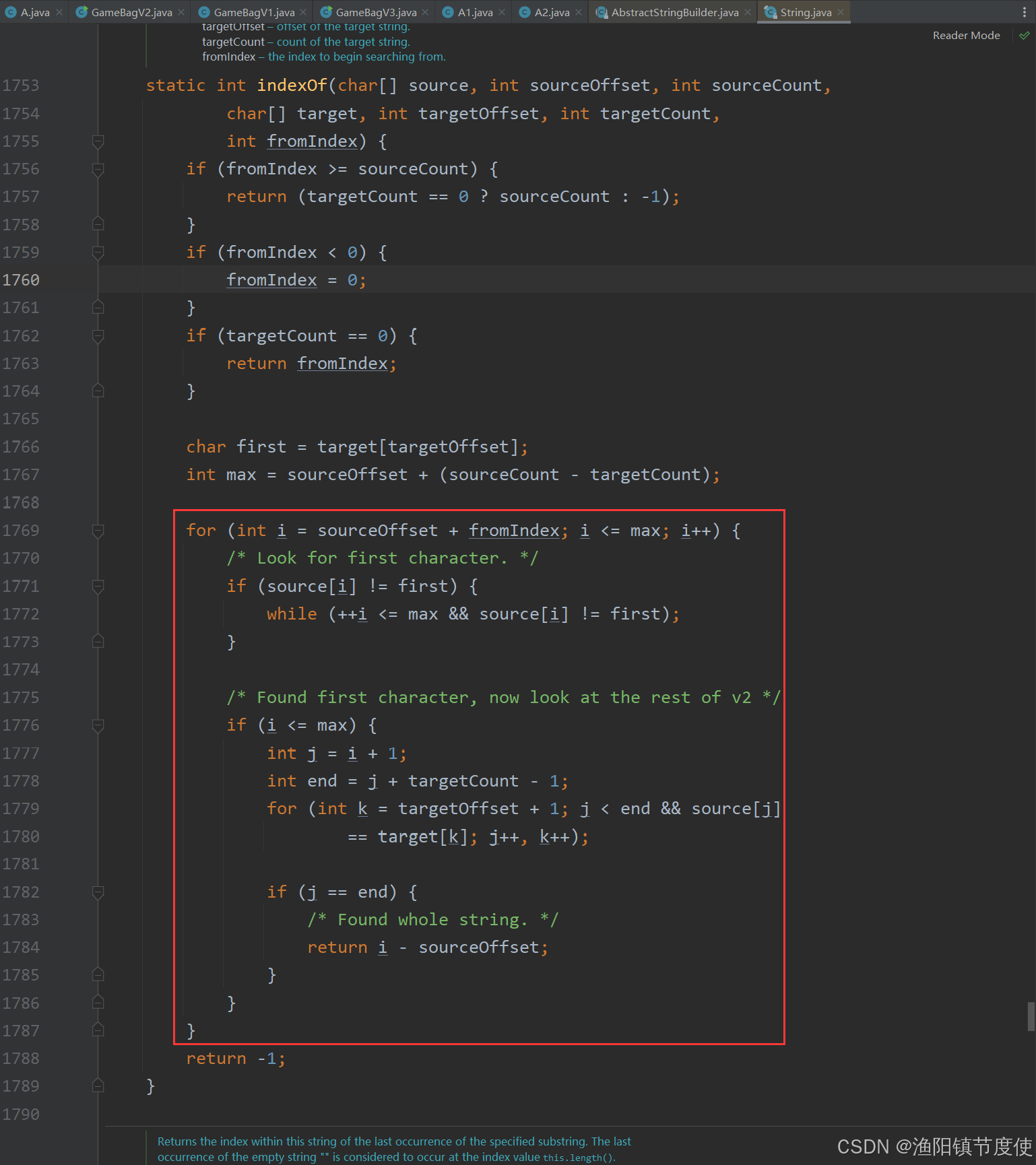
Task: Click the 'Found first character' comment
Action: pyautogui.click(x=504, y=698)
